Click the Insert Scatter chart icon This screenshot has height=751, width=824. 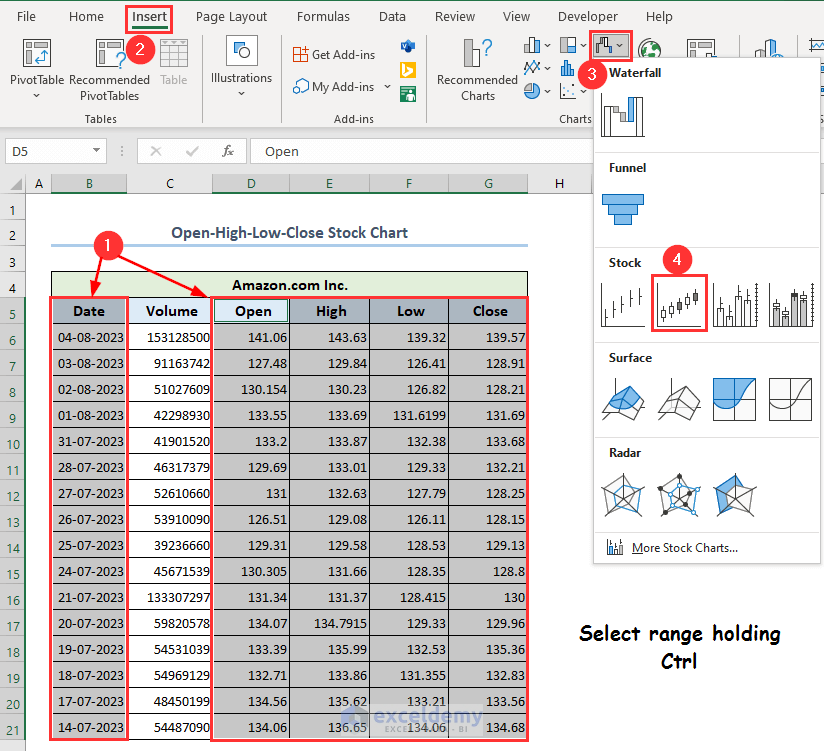[568, 91]
